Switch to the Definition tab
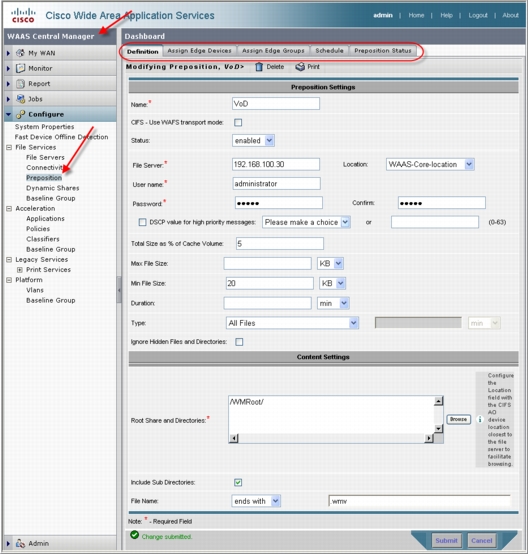The width and height of the screenshot is (530, 555). 143,51
